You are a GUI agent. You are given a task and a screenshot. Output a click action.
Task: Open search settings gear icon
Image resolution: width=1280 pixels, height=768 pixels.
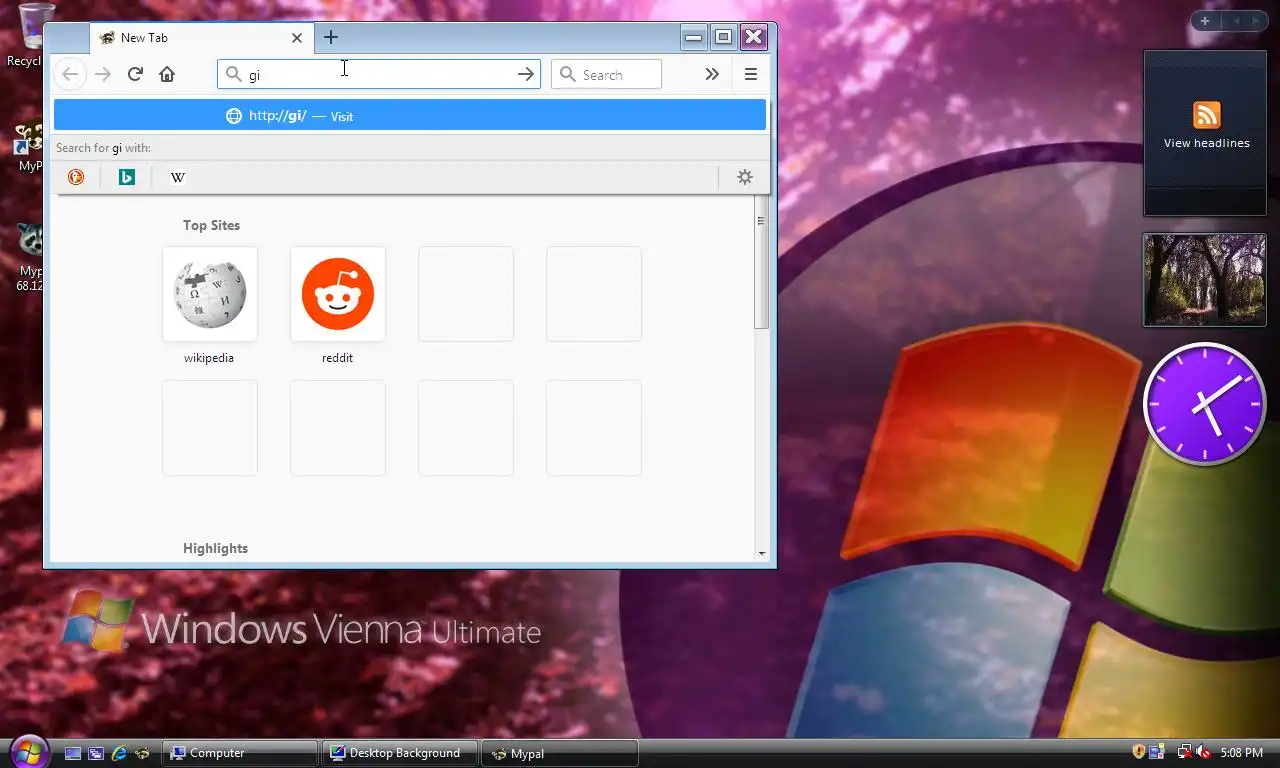pyautogui.click(x=745, y=177)
